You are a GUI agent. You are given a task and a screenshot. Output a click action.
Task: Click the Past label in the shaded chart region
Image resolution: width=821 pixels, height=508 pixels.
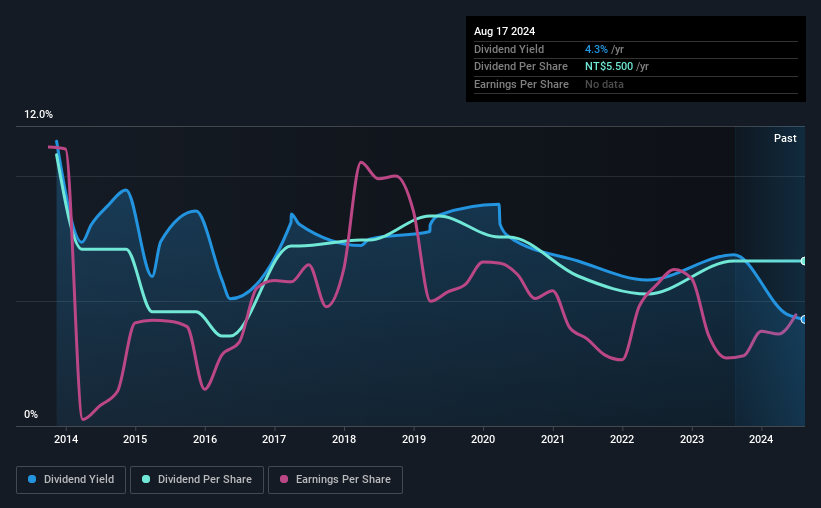click(x=785, y=138)
